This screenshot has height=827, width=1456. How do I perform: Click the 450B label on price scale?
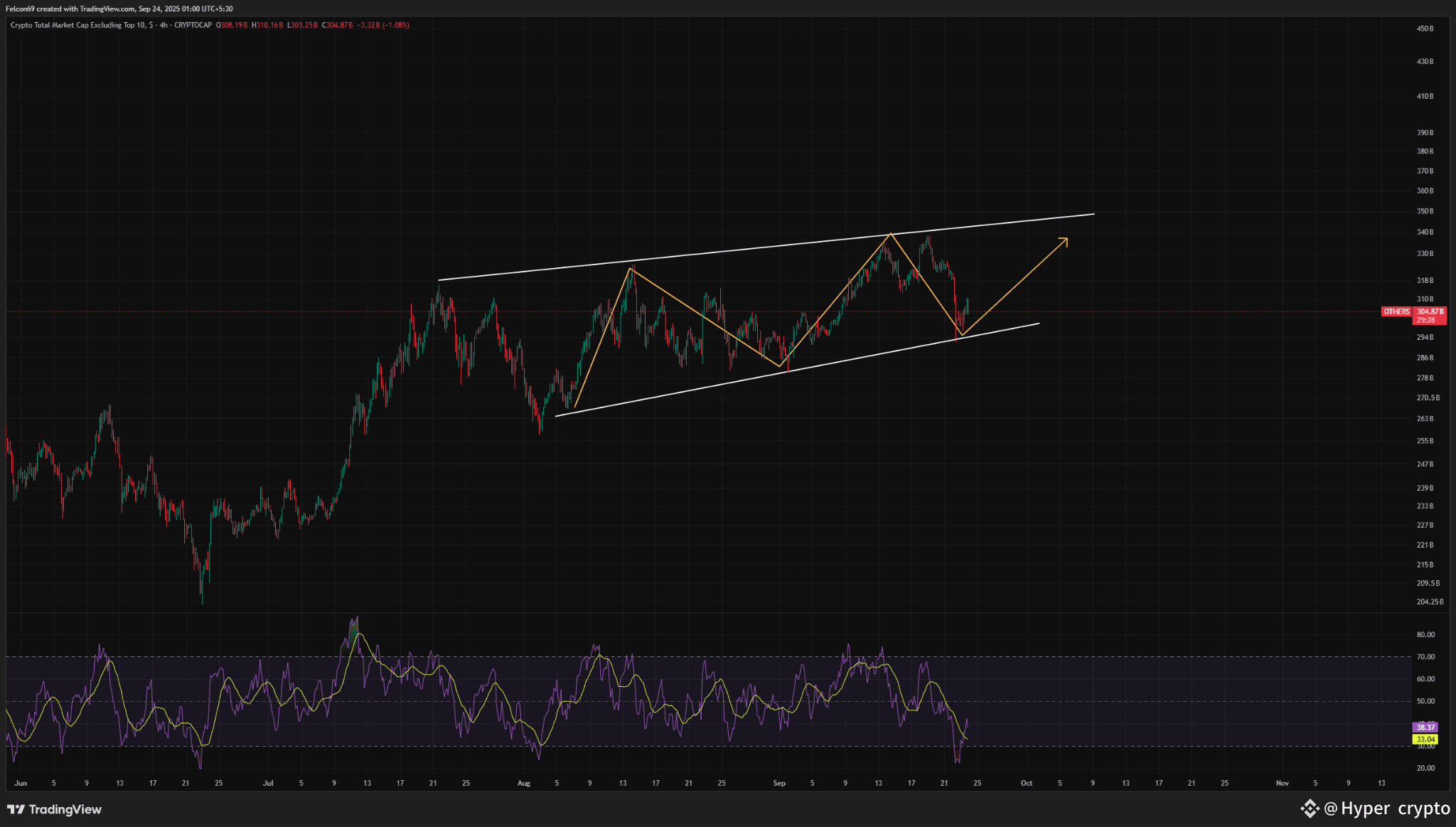point(1425,28)
